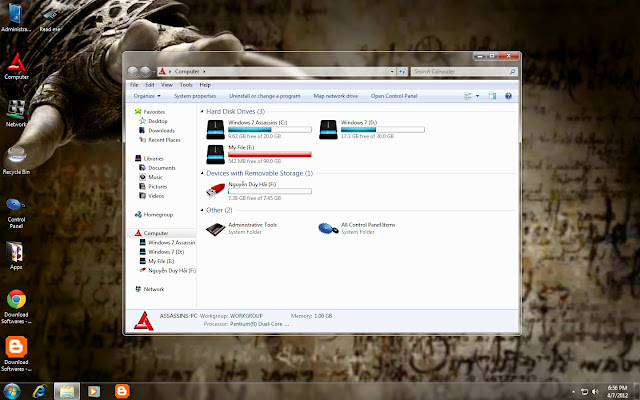Open the Tools menu
Screen dimensions: 640x400
[x=186, y=85]
